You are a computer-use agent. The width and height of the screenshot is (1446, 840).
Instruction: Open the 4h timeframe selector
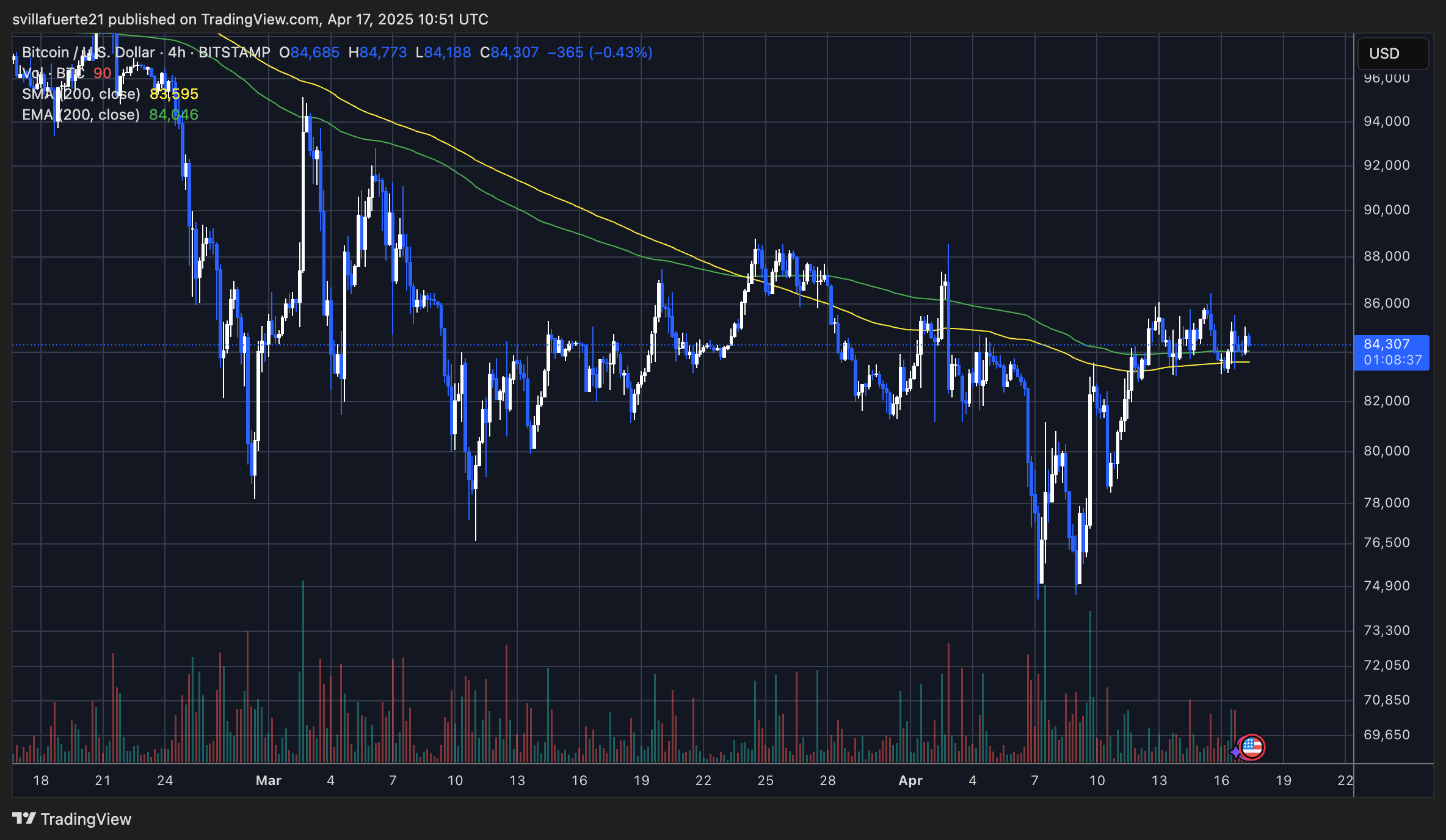(x=177, y=52)
